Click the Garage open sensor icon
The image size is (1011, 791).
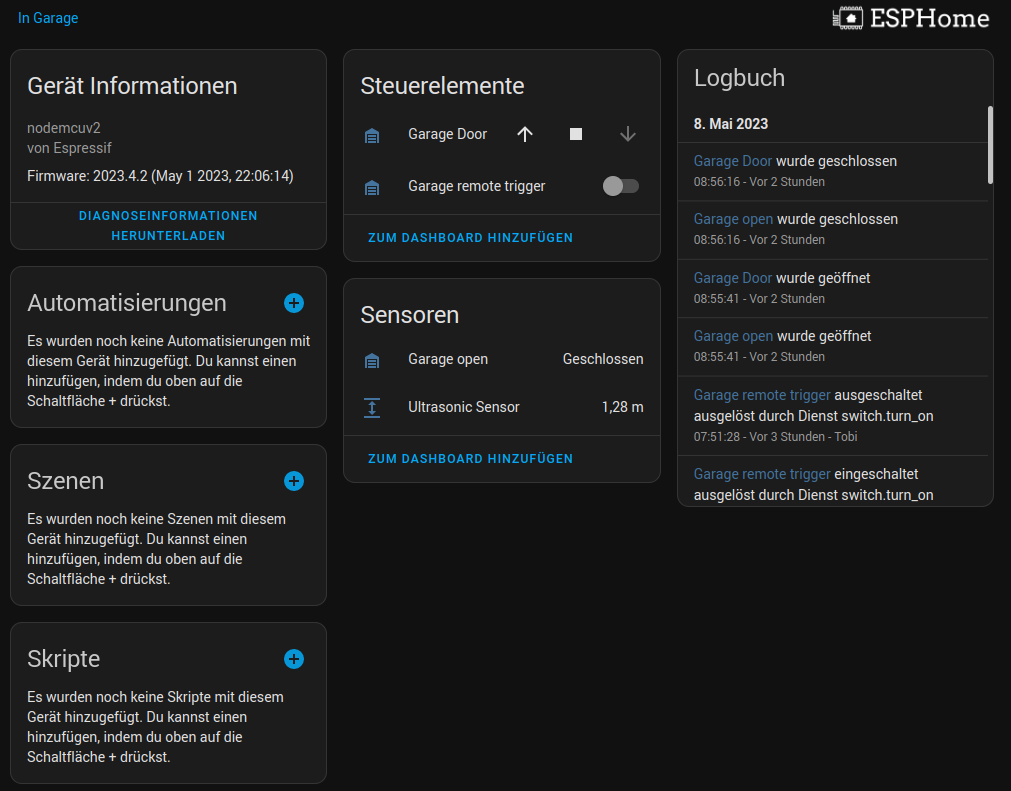pos(372,359)
